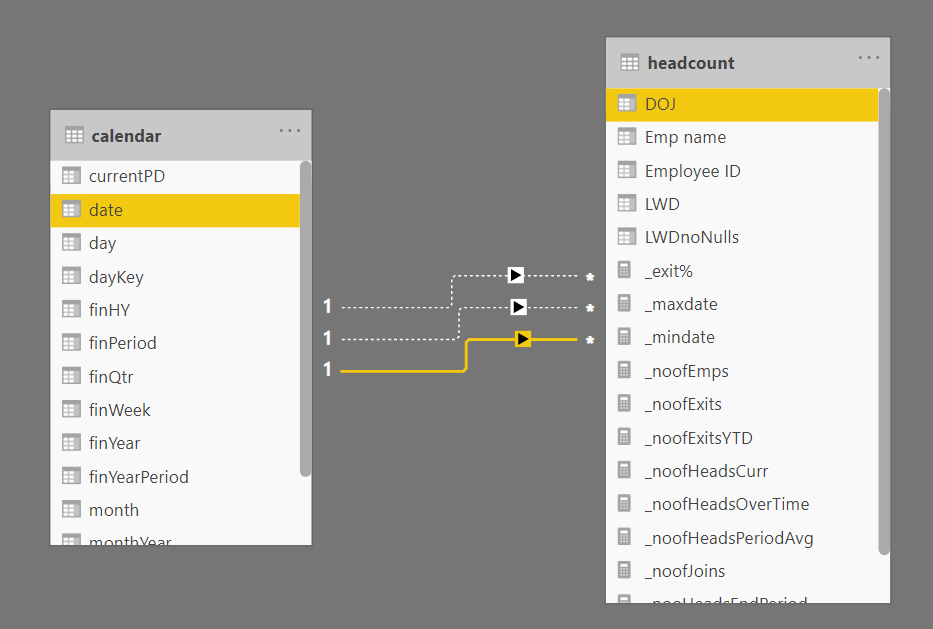Viewport: 933px width, 629px height.
Task: Select the _noofExits measure
Action: (742, 404)
